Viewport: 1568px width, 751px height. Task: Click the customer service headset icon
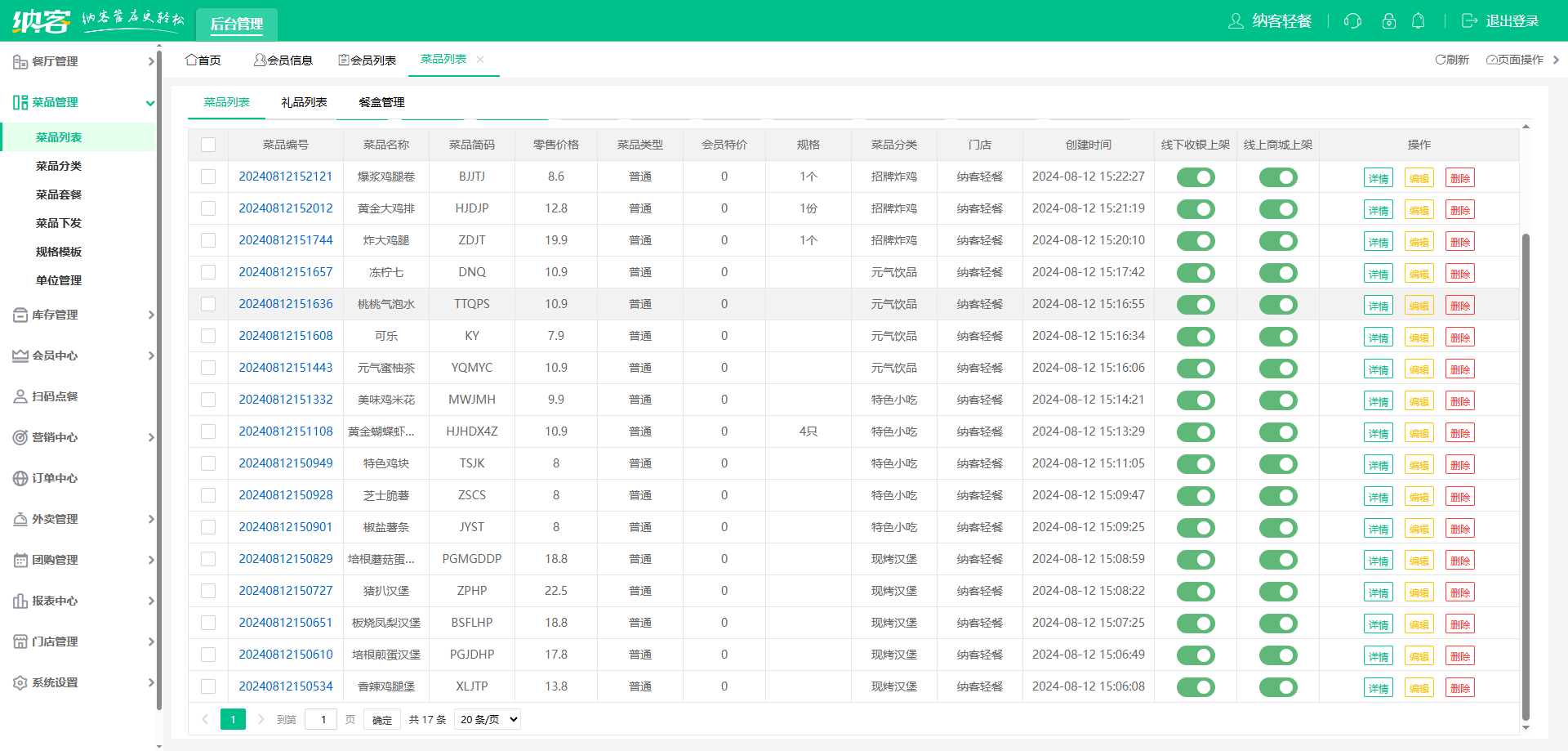(1352, 21)
